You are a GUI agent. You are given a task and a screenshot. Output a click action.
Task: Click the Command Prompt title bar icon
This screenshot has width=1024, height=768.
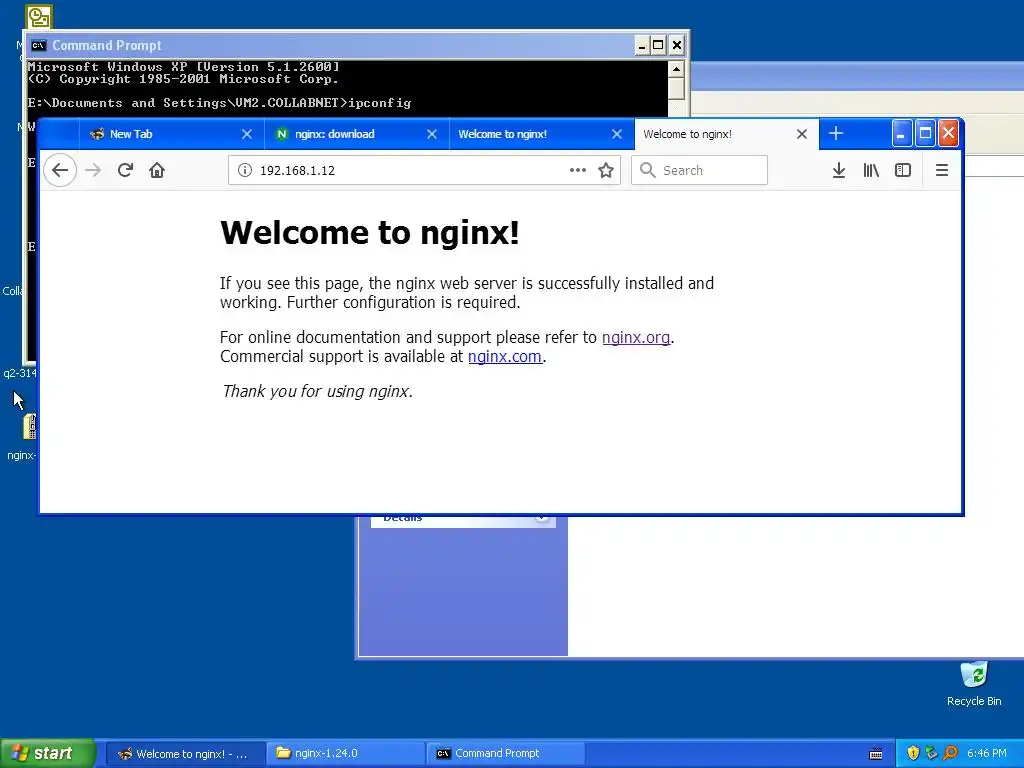(39, 46)
